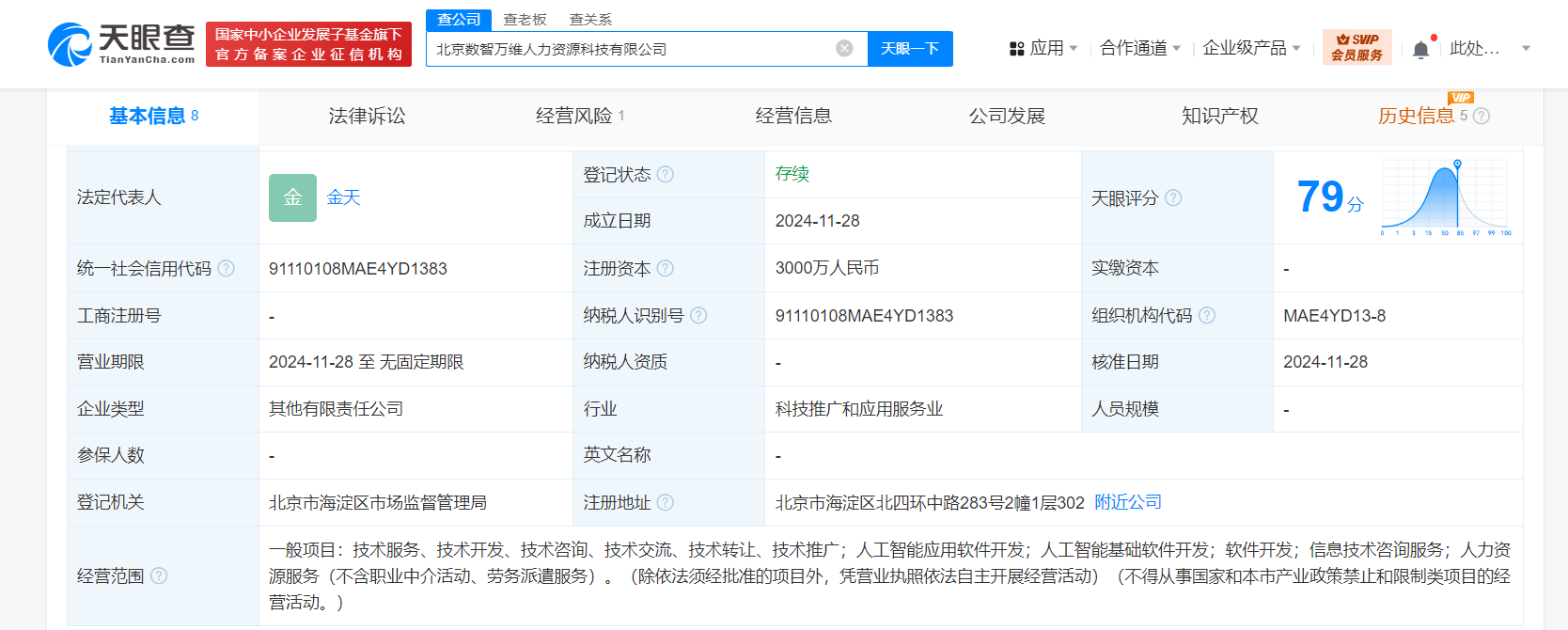The image size is (1568, 630).
Task: Open the notification bell
Action: pyautogui.click(x=1420, y=50)
